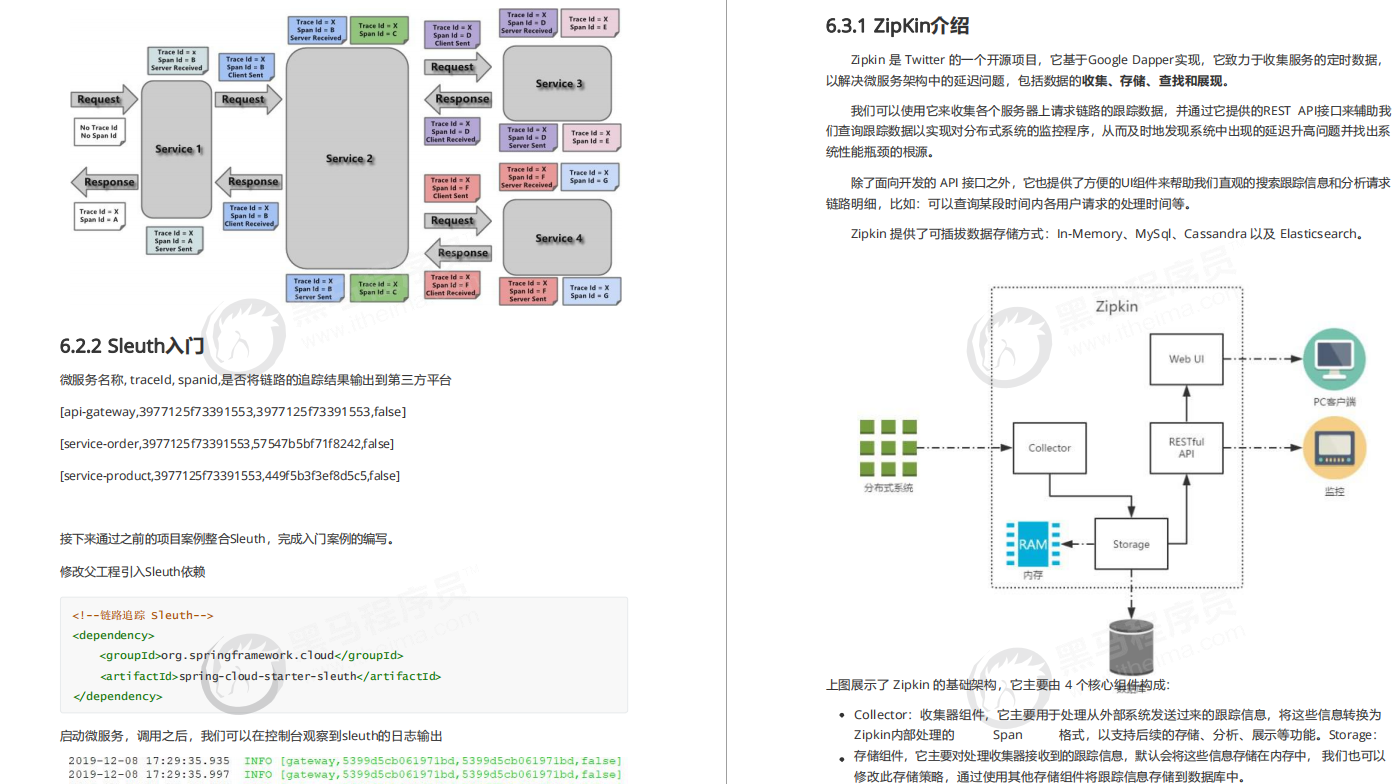Click the Response arrow leaving Service 1 leftward
The image size is (1398, 784).
(103, 182)
